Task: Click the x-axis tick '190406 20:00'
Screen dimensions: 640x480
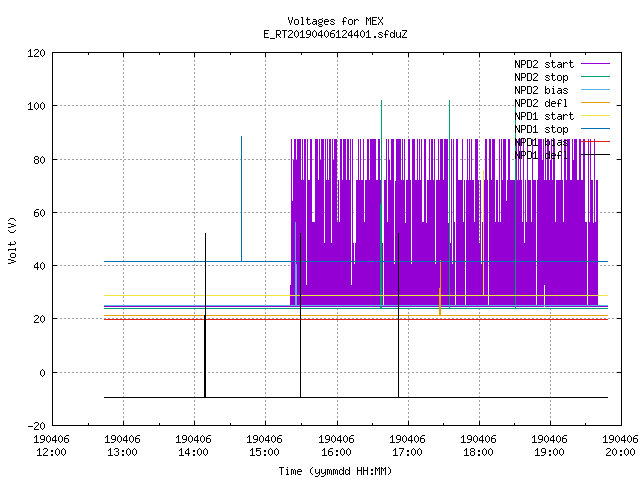Action: (620, 446)
